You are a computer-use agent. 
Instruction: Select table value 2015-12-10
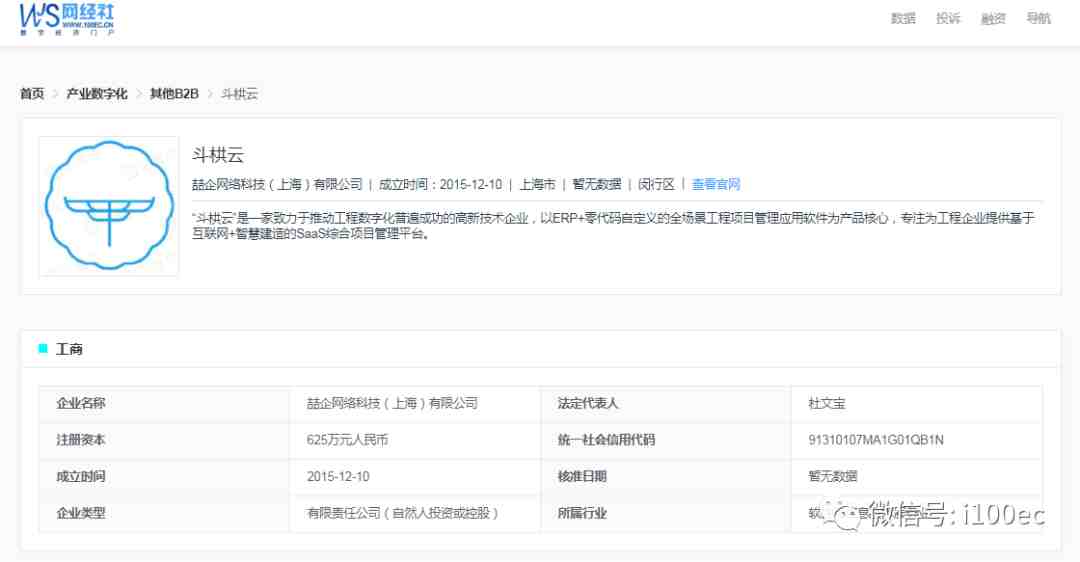(338, 477)
